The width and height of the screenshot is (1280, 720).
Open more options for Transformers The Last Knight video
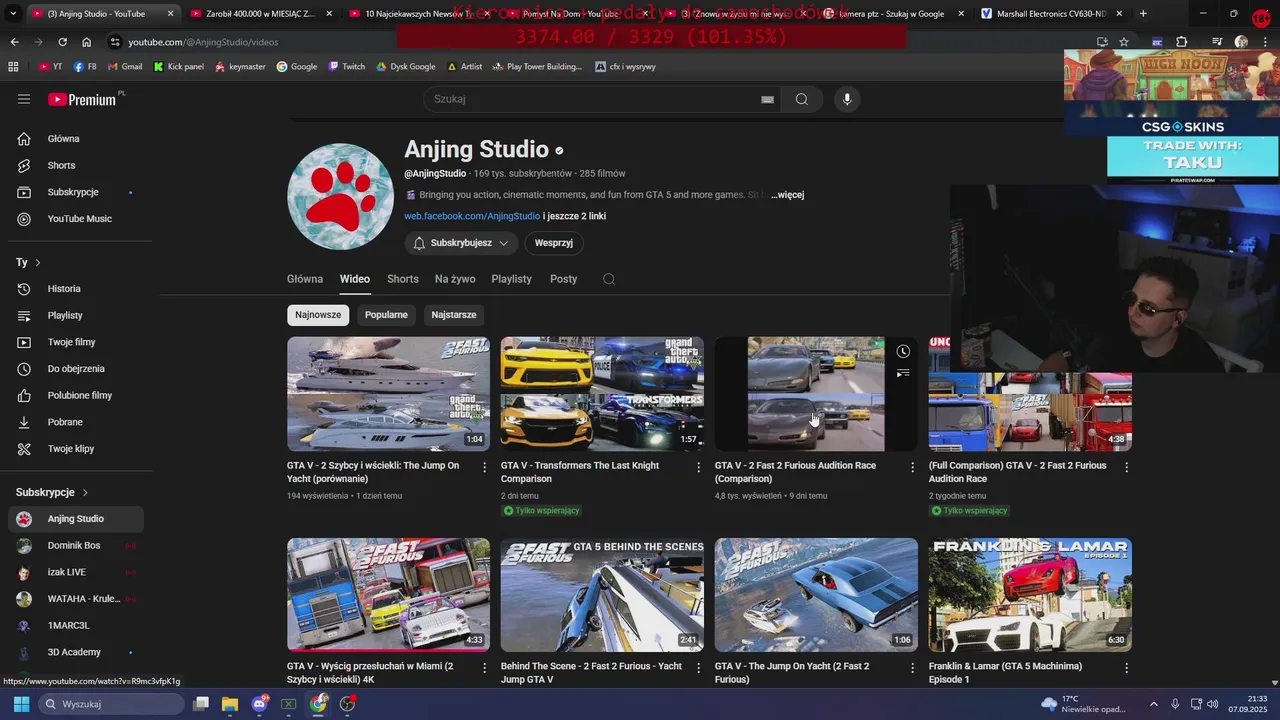point(698,467)
